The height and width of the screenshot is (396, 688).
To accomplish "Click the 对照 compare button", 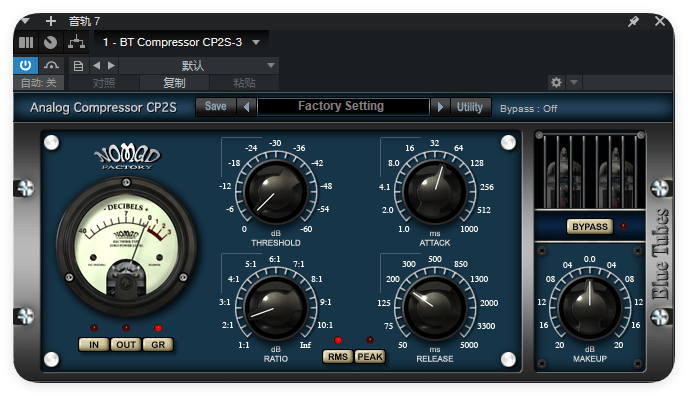I will click(x=104, y=82).
